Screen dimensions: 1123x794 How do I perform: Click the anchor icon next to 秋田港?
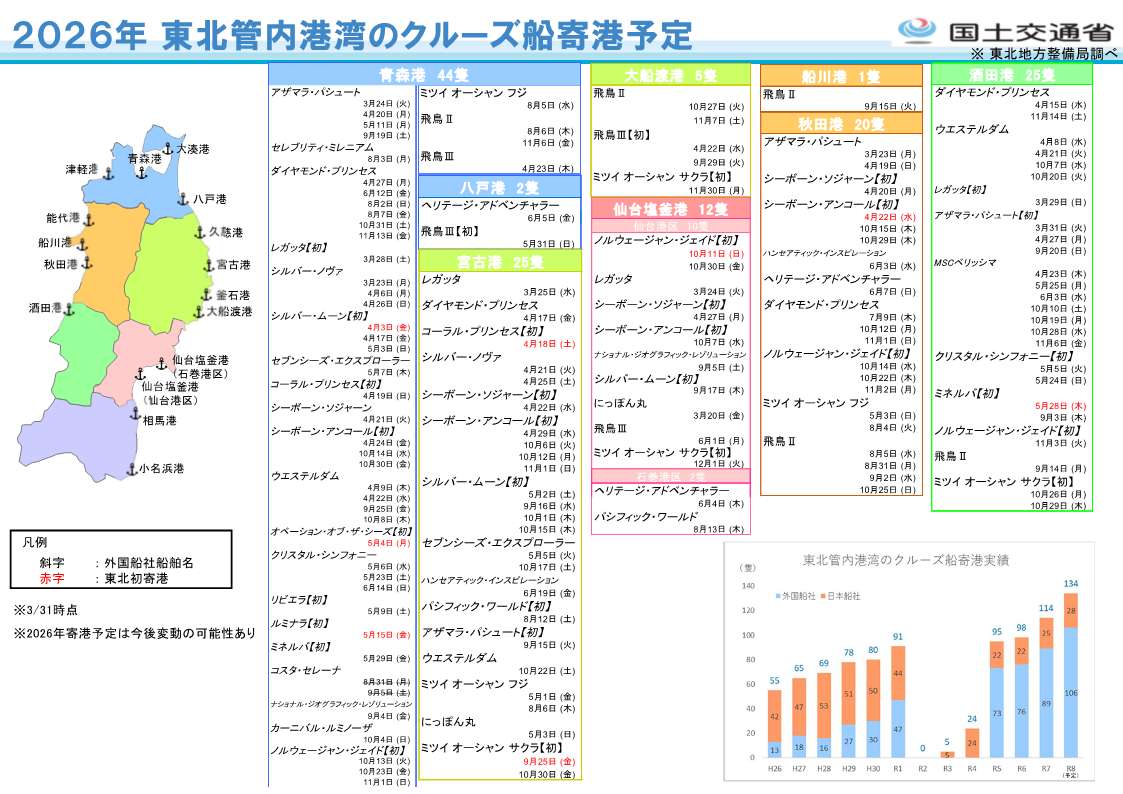coord(88,263)
